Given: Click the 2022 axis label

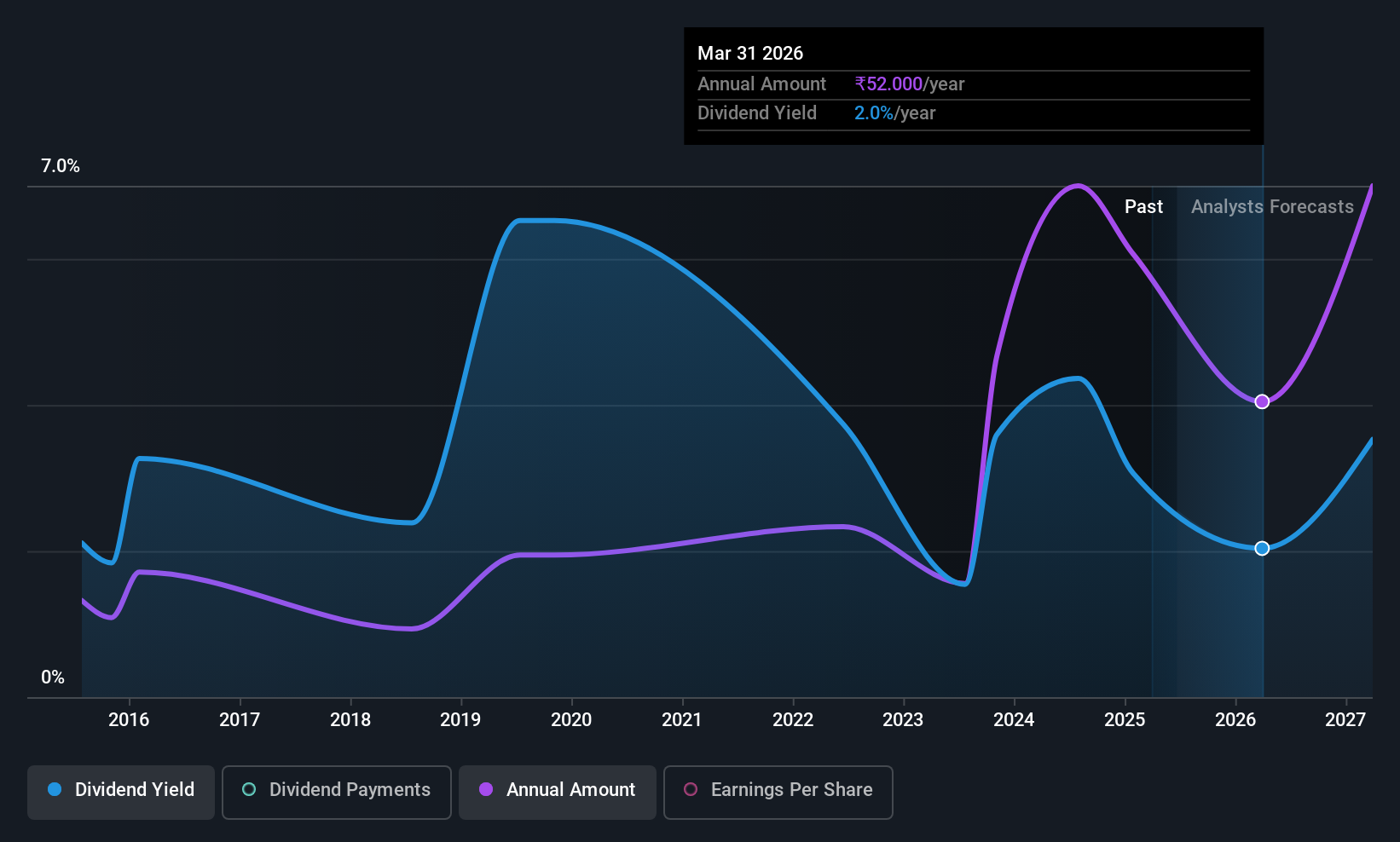Looking at the screenshot, I should click(x=793, y=720).
